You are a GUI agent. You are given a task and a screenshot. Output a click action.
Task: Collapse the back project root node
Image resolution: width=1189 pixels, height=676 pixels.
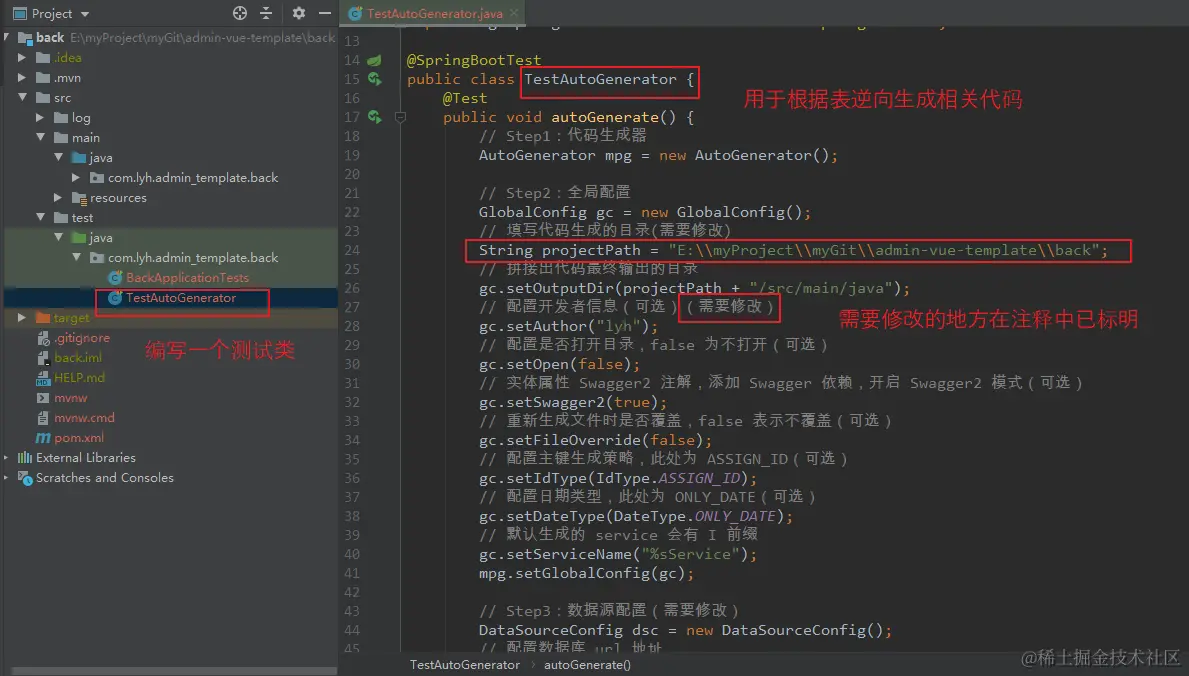(x=7, y=36)
